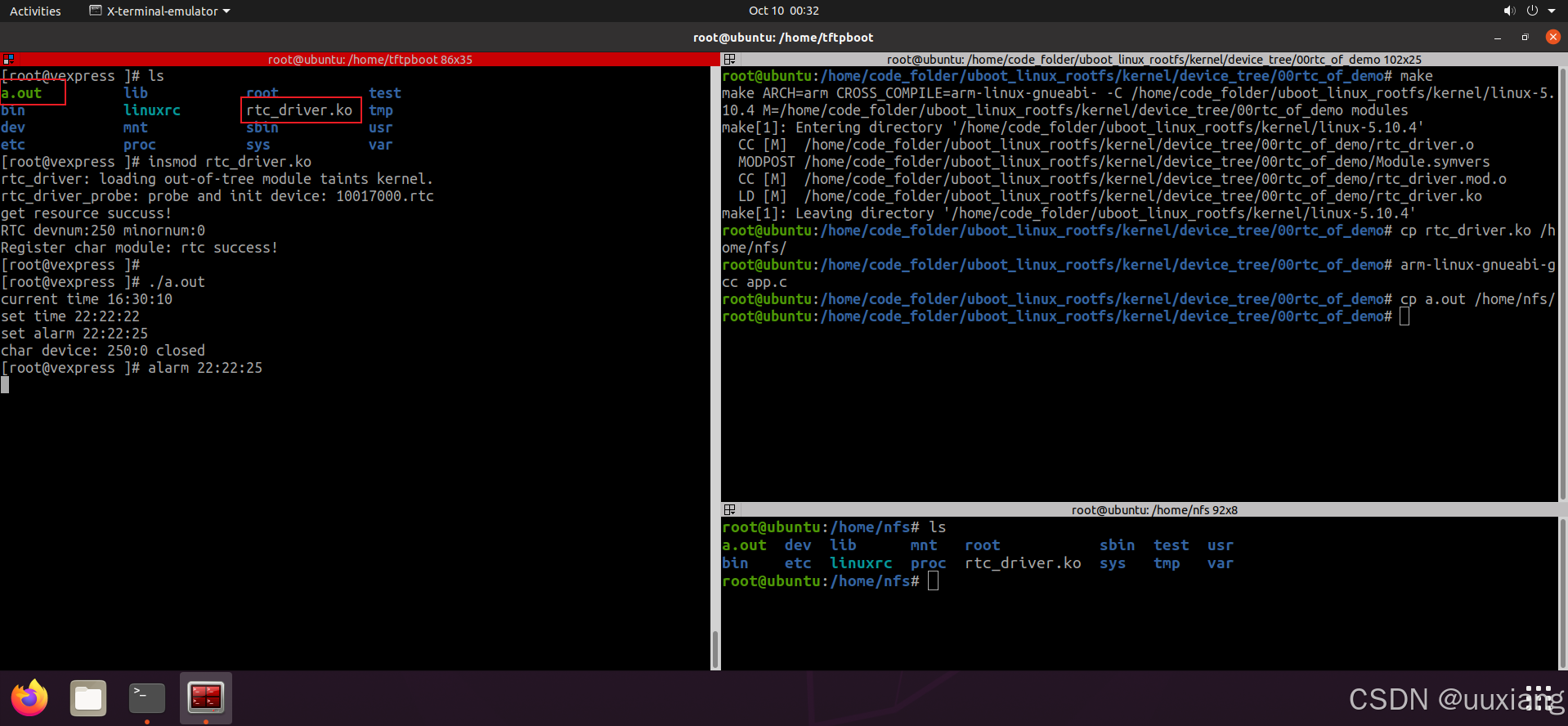The image size is (1568, 726).
Task: Click the window title root@ubuntu: /home/tftpboot
Action: (x=783, y=38)
